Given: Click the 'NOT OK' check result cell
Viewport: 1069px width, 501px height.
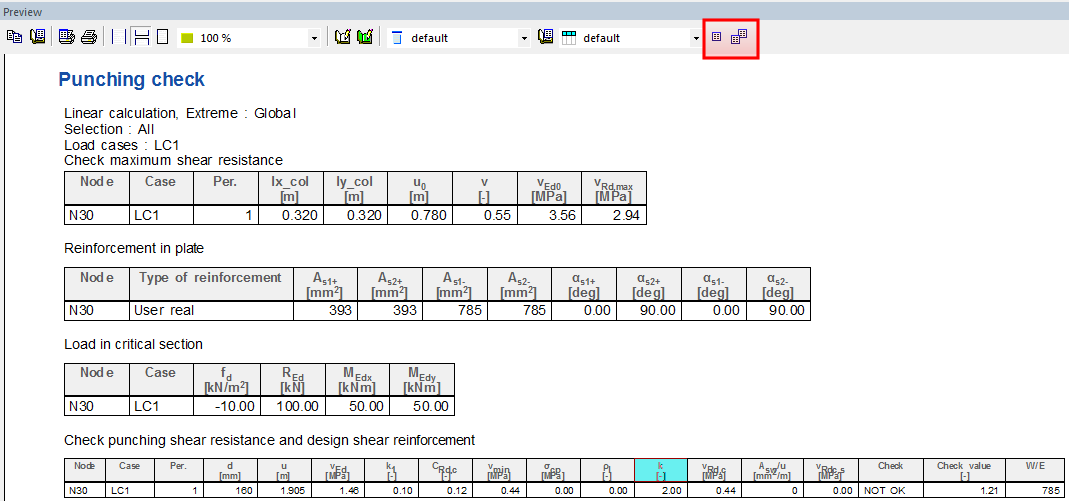Looking at the screenshot, I should [x=884, y=490].
